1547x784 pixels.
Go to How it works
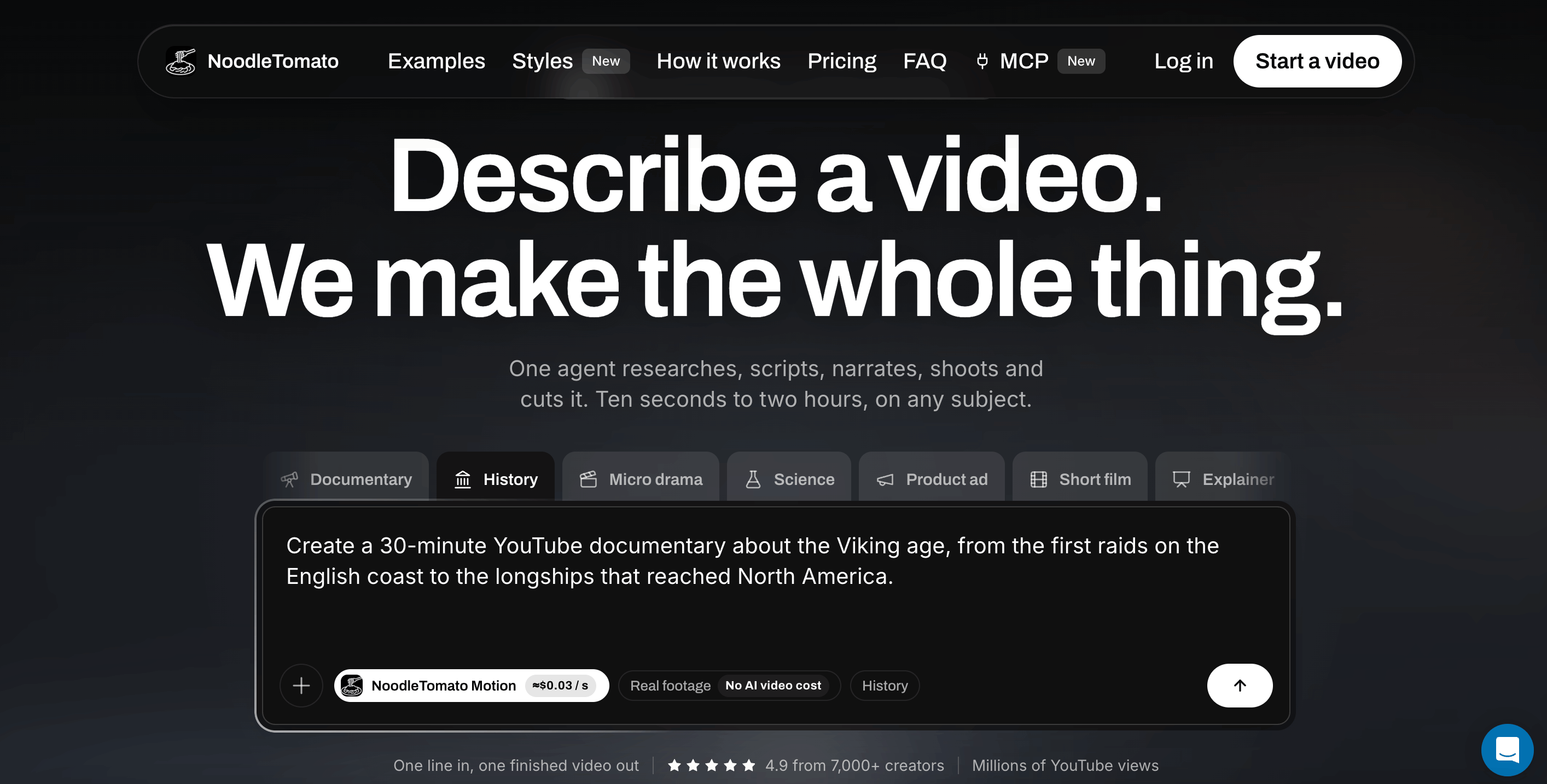click(718, 61)
